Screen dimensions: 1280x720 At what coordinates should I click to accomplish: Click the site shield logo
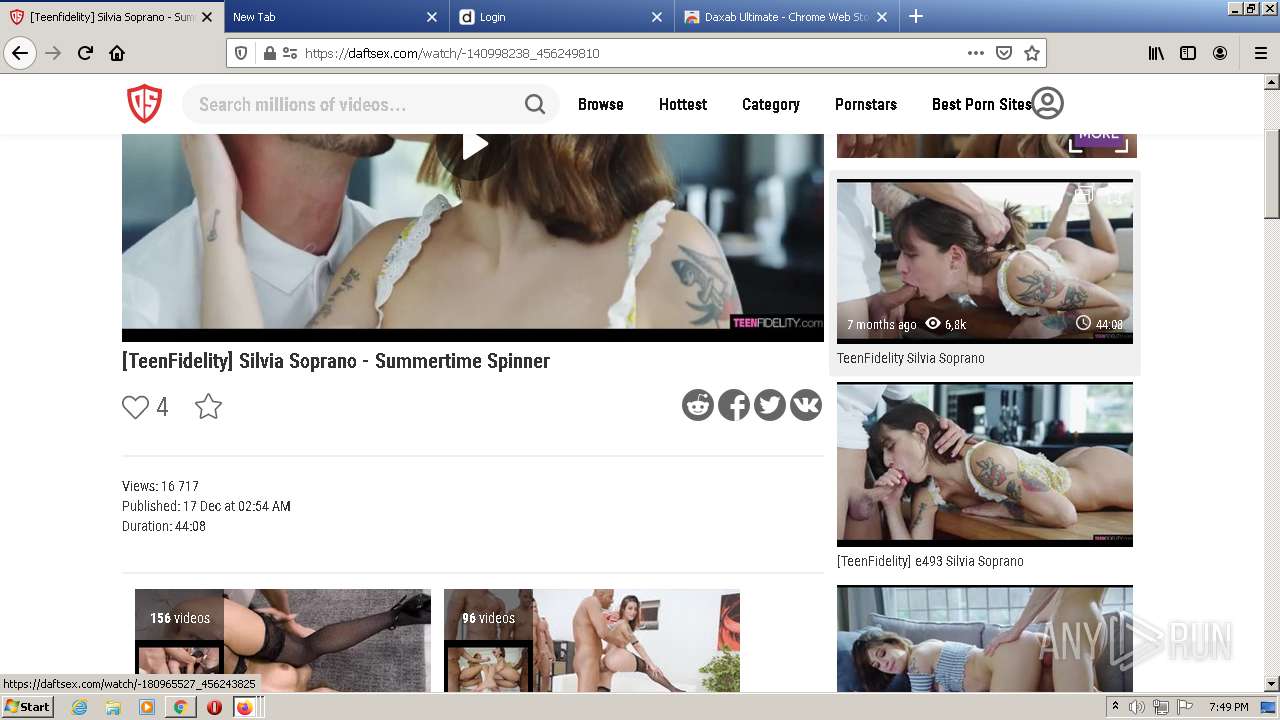(144, 104)
